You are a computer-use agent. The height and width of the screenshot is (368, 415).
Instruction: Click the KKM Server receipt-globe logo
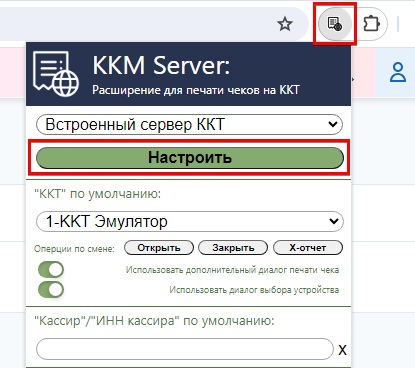coord(56,74)
